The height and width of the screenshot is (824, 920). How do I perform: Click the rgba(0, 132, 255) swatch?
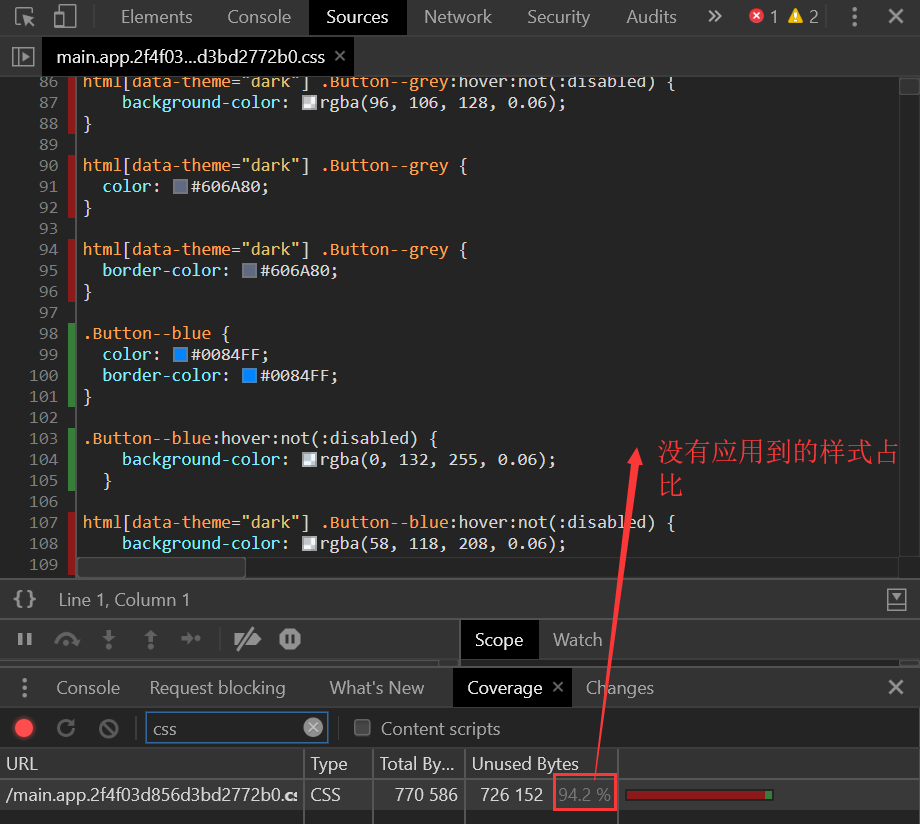pyautogui.click(x=309, y=460)
